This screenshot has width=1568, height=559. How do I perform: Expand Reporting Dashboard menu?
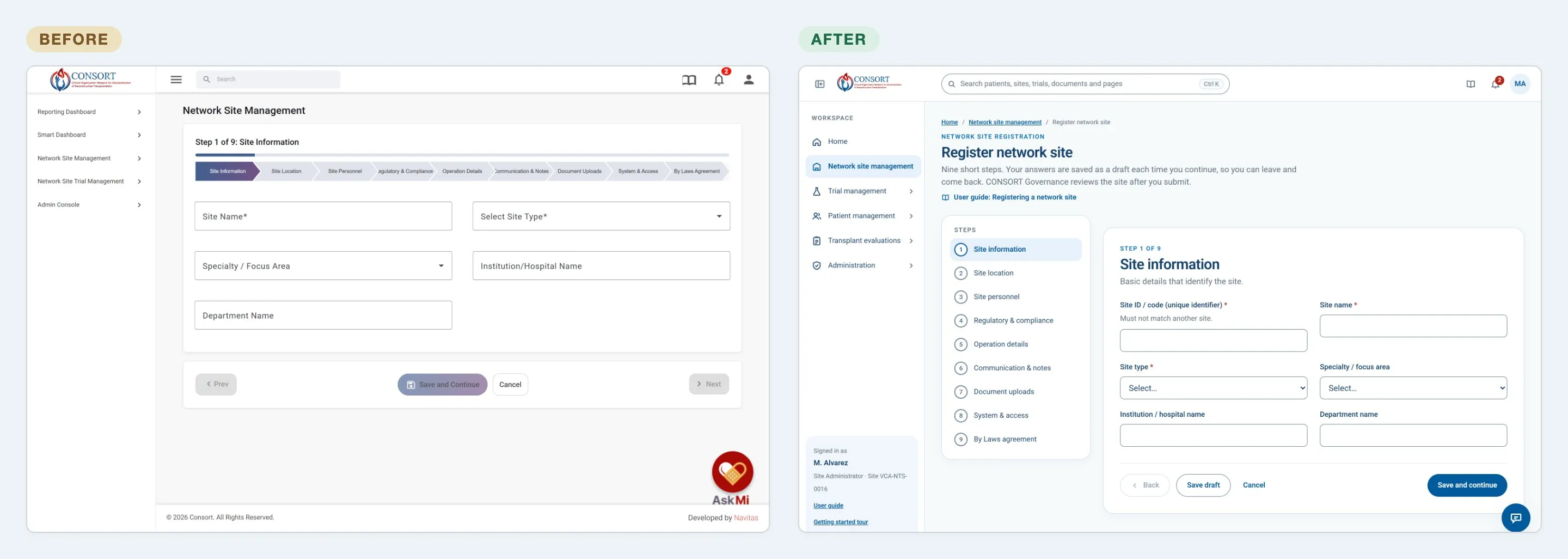pyautogui.click(x=89, y=112)
